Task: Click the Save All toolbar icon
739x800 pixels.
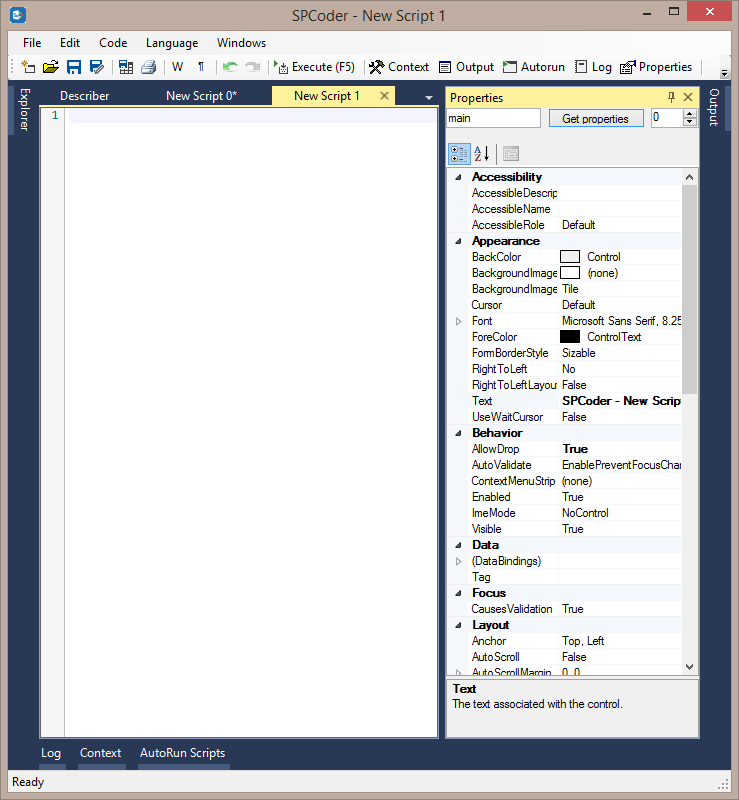Action: 126,67
